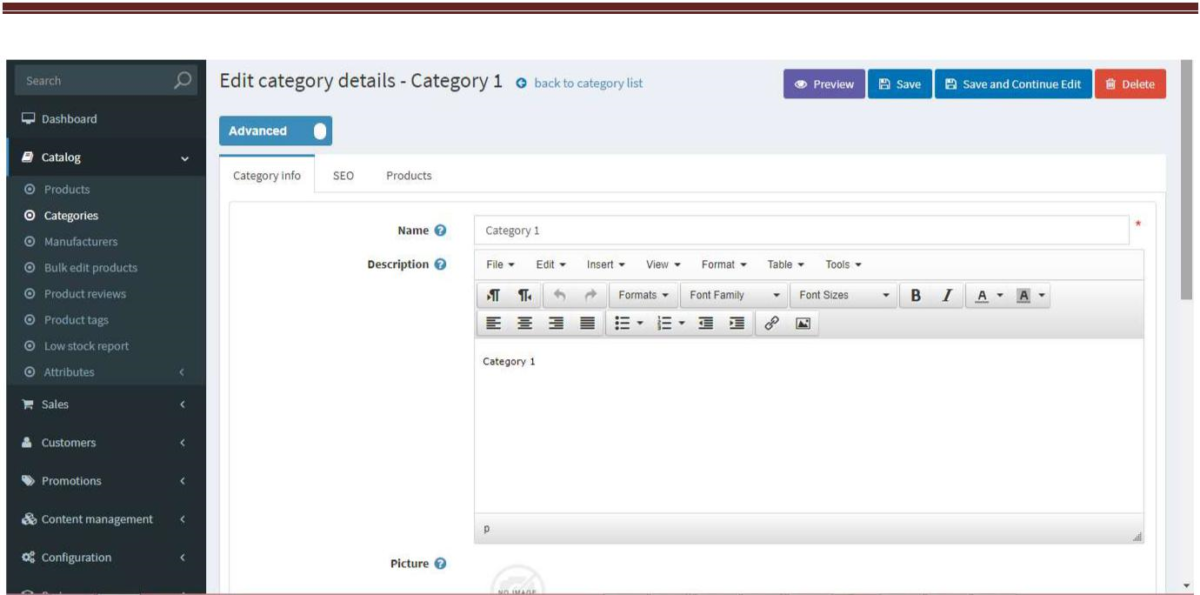Open the editor Tools menu
The width and height of the screenshot is (1200, 595).
(x=843, y=264)
